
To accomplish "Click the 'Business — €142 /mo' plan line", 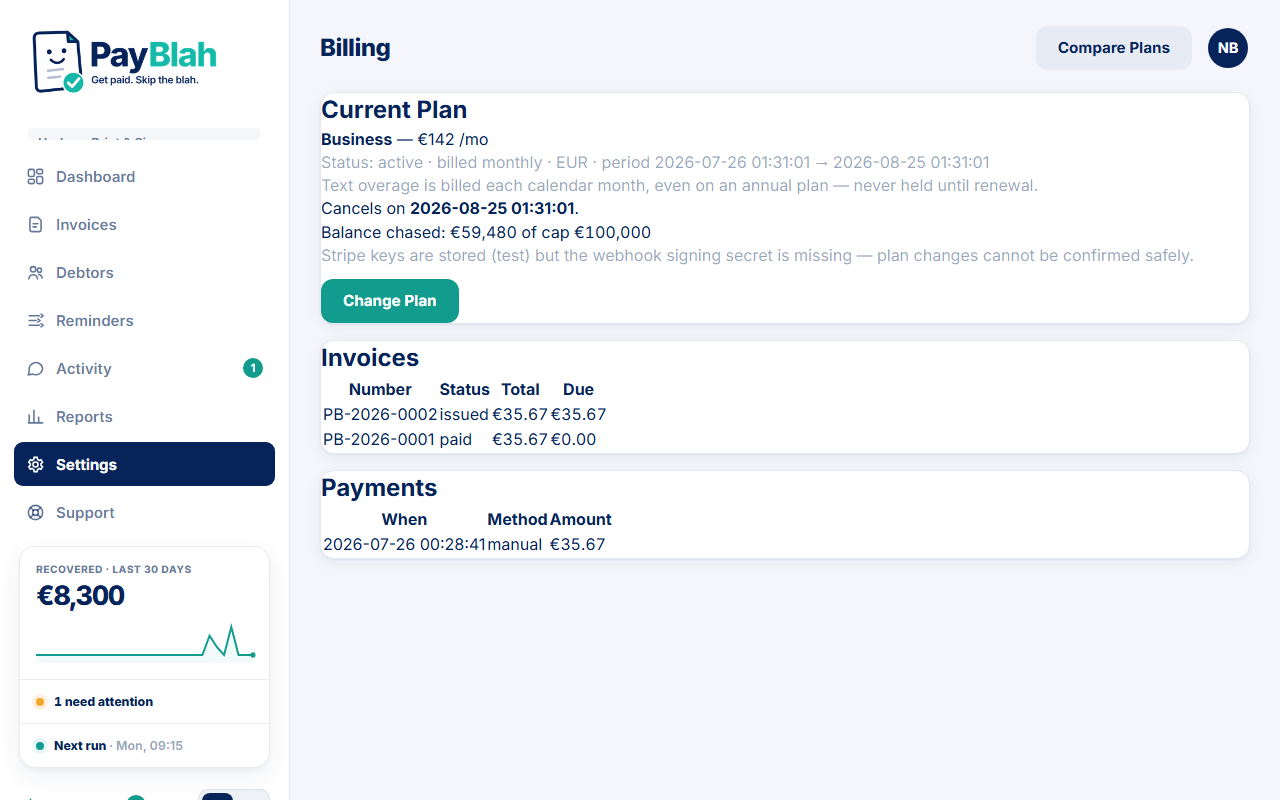I will point(405,139).
